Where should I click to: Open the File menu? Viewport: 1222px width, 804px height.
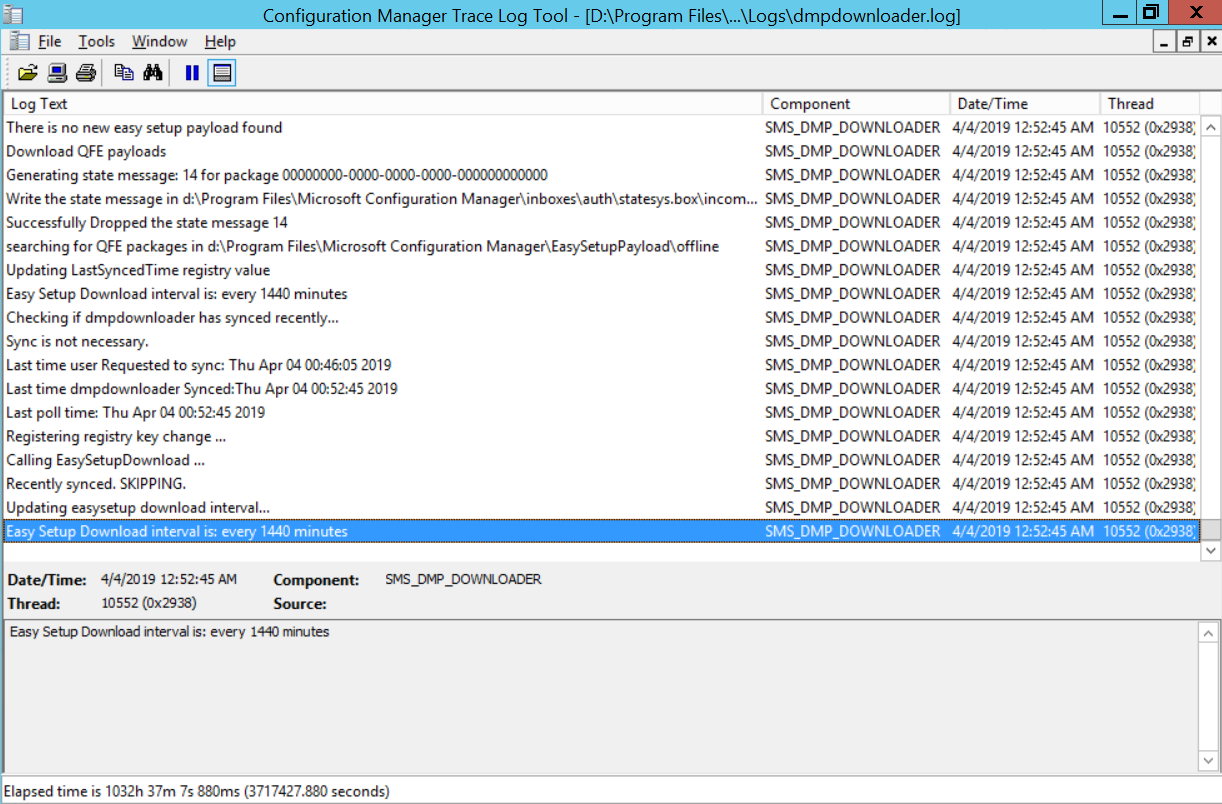tap(50, 41)
